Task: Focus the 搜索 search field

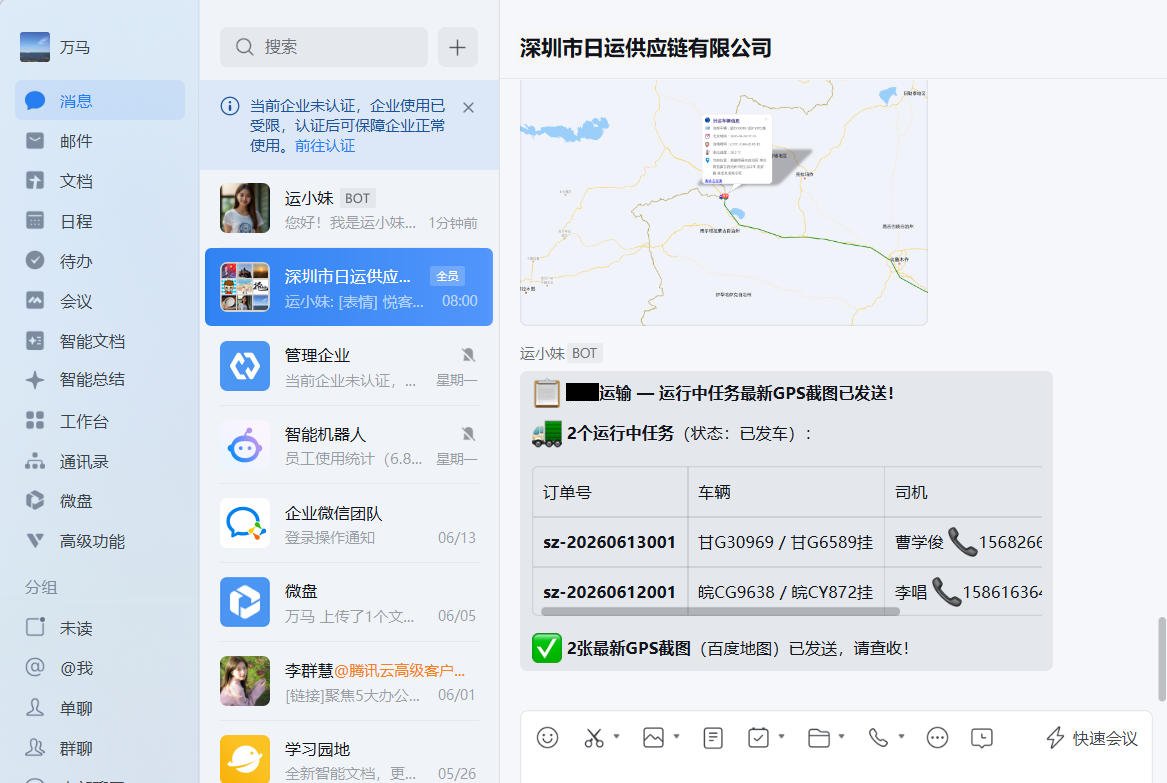Action: tap(324, 47)
